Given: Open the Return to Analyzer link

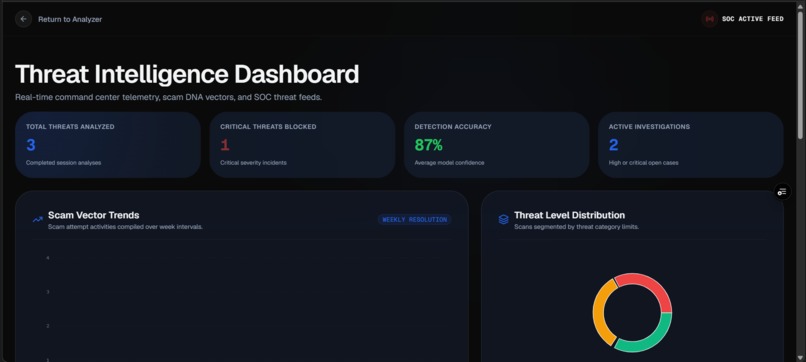Looking at the screenshot, I should (x=70, y=19).
